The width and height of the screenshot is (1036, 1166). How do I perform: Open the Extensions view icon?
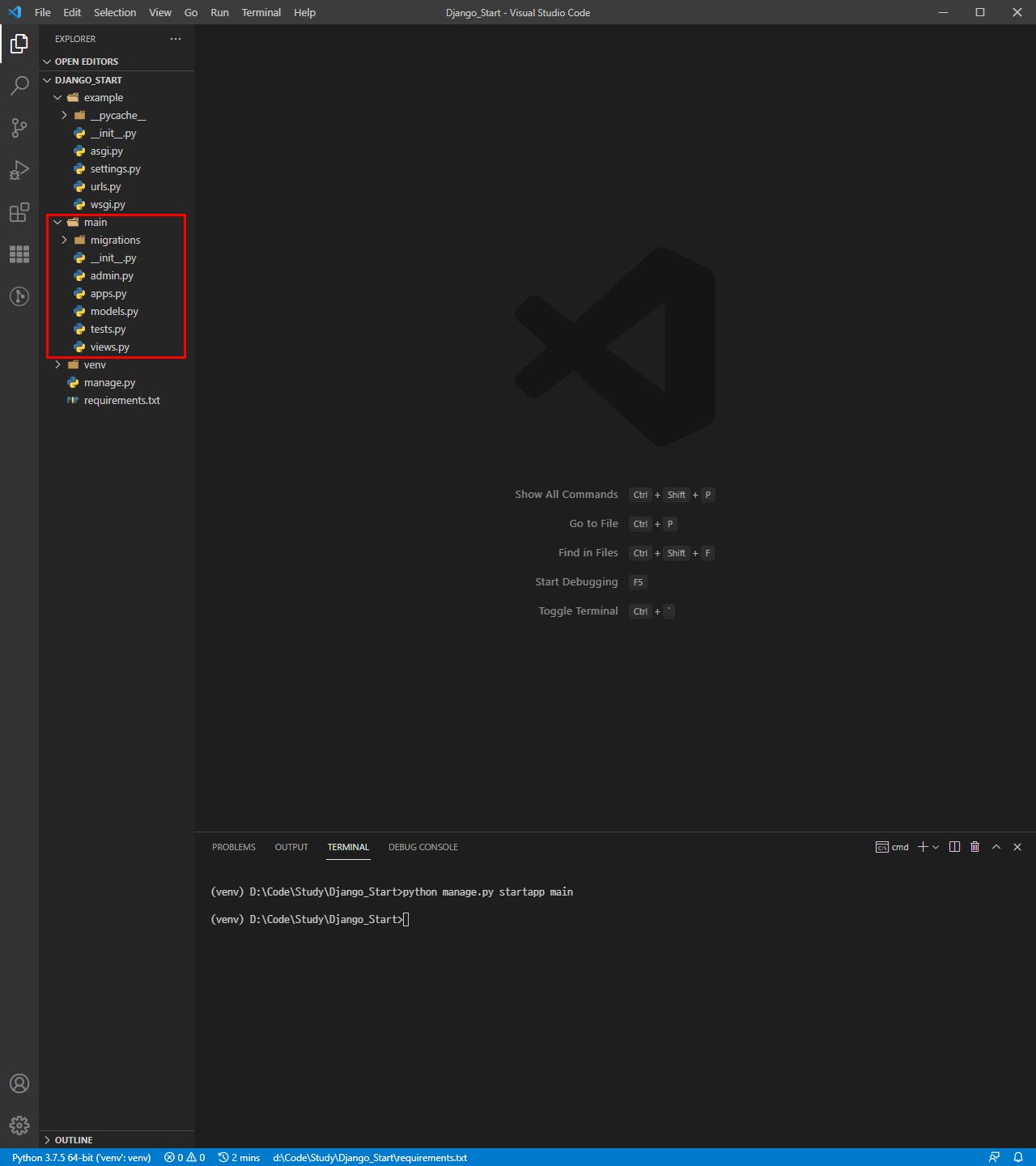point(19,212)
